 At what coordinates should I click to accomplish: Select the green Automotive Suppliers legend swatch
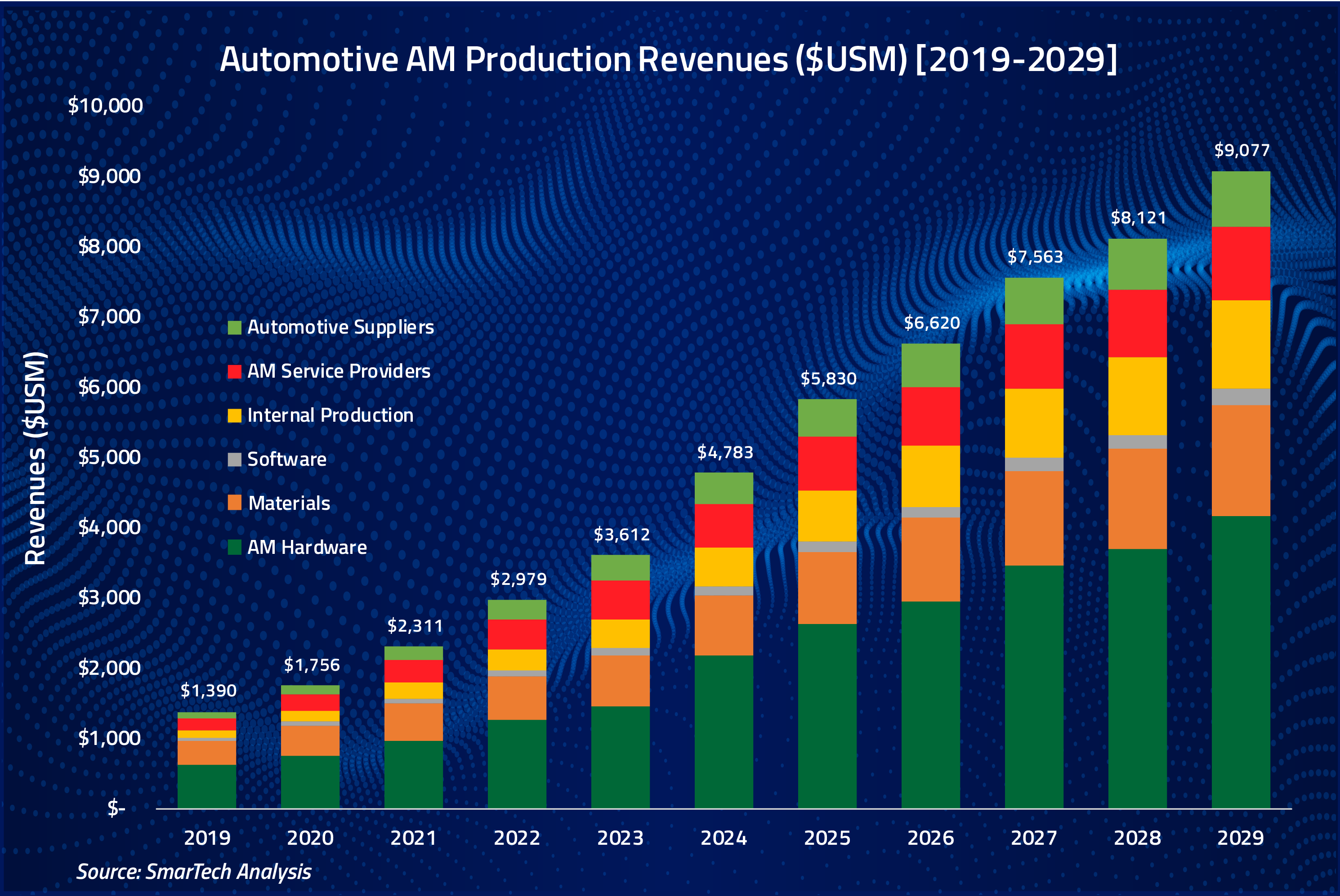(x=234, y=327)
